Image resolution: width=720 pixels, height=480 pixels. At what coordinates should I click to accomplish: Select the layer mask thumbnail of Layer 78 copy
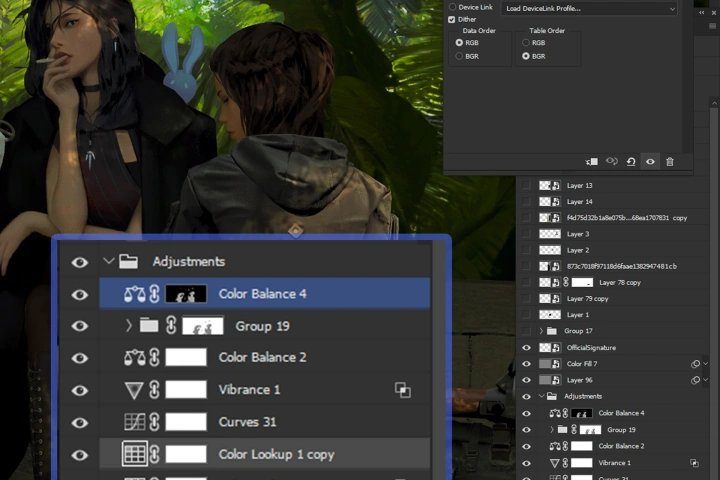pyautogui.click(x=582, y=282)
